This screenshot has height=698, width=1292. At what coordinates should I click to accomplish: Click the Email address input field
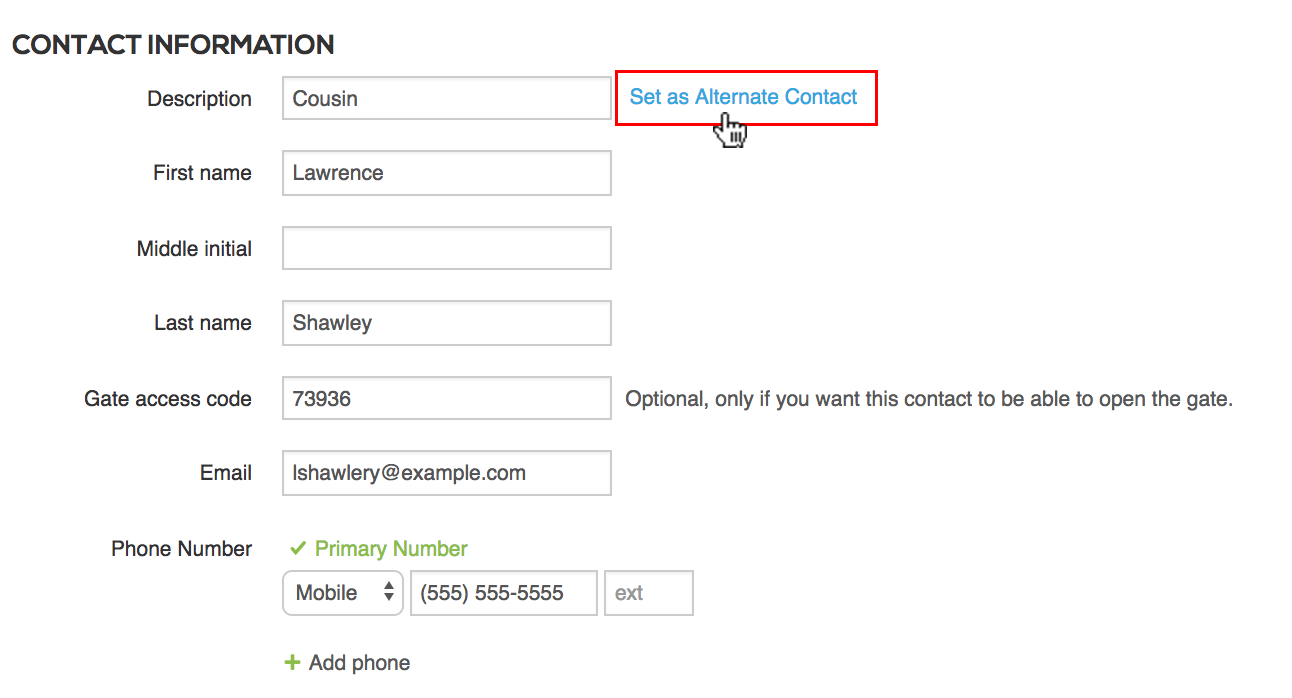[x=446, y=473]
